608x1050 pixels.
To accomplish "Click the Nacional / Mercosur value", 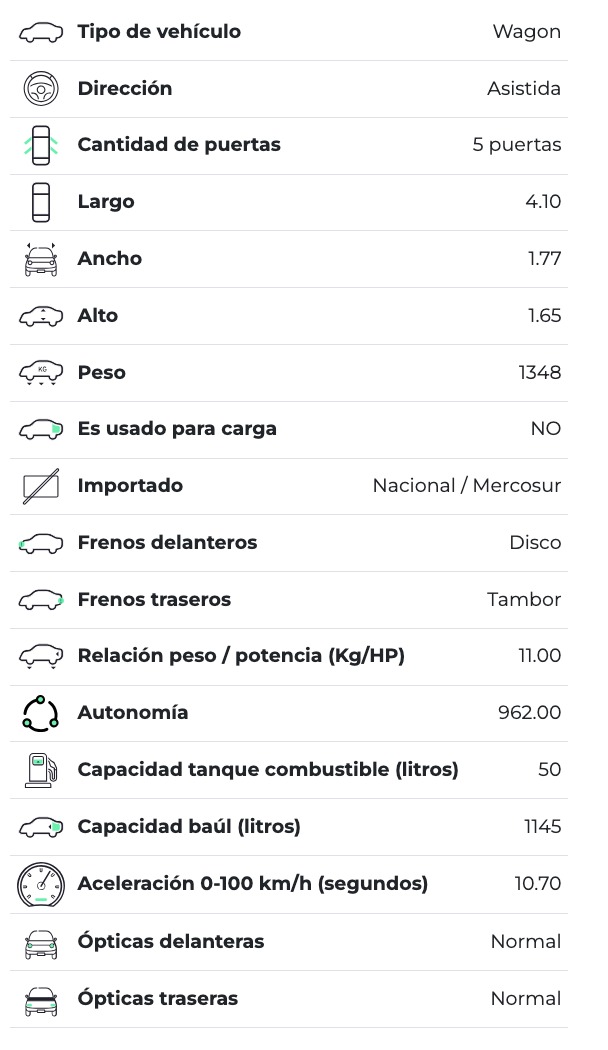I will (x=466, y=486).
